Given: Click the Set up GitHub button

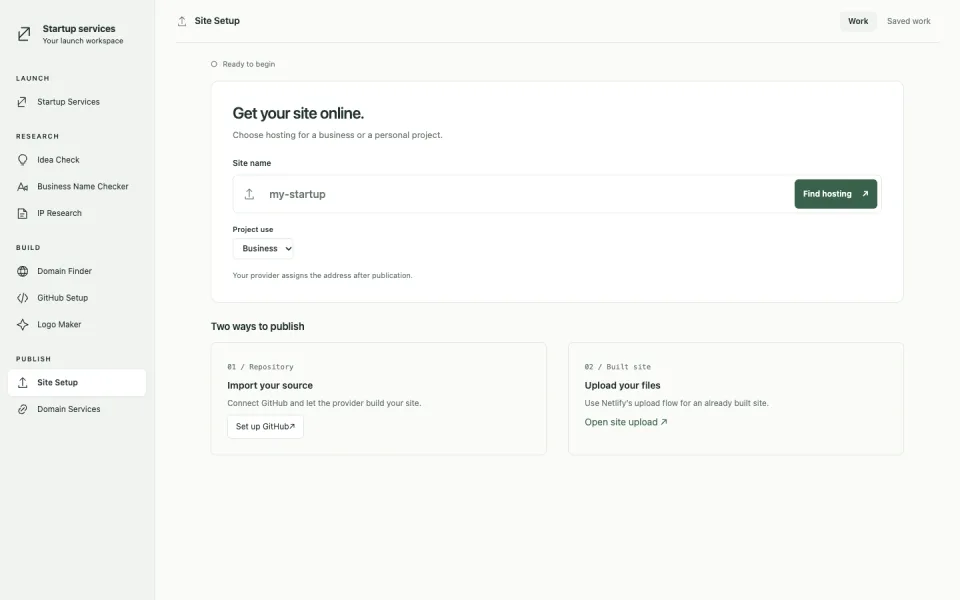Looking at the screenshot, I should [265, 427].
